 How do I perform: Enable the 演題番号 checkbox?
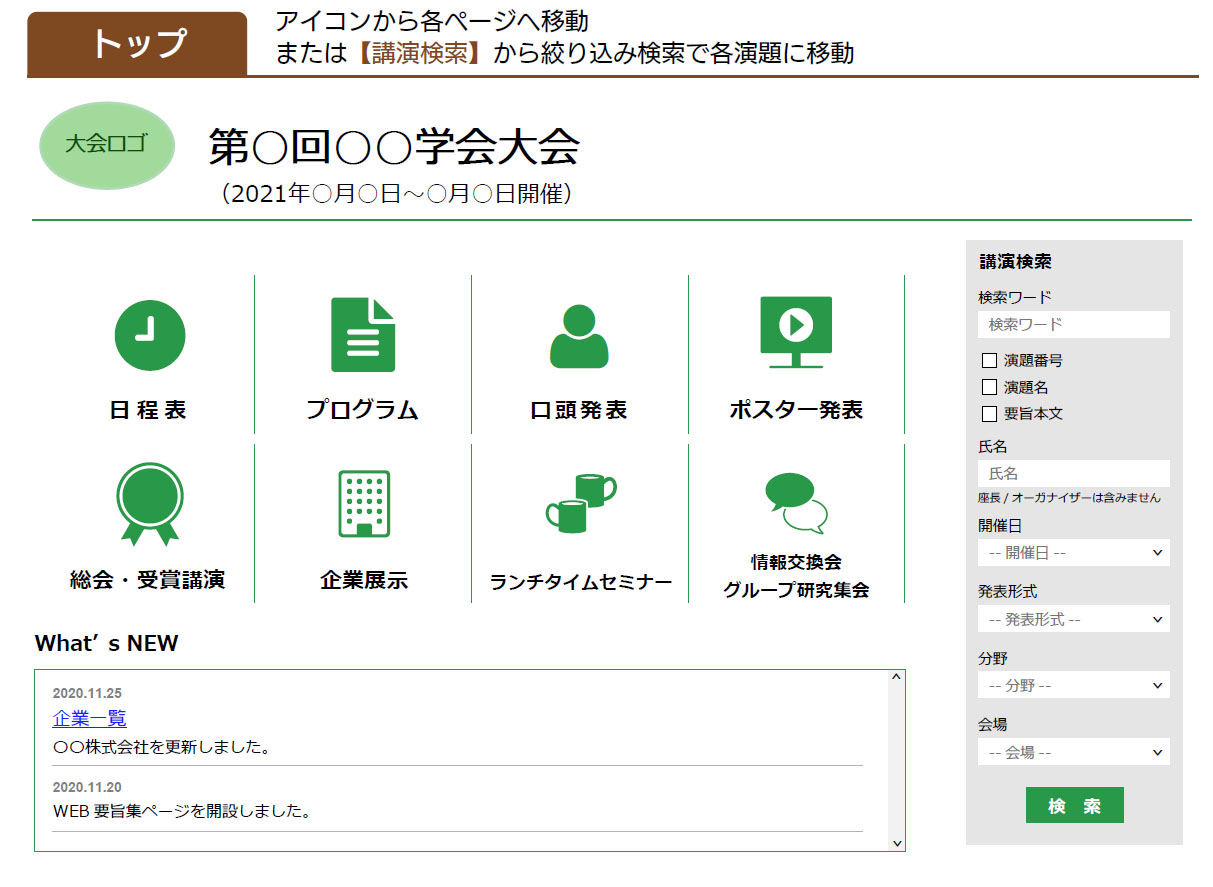tap(989, 361)
